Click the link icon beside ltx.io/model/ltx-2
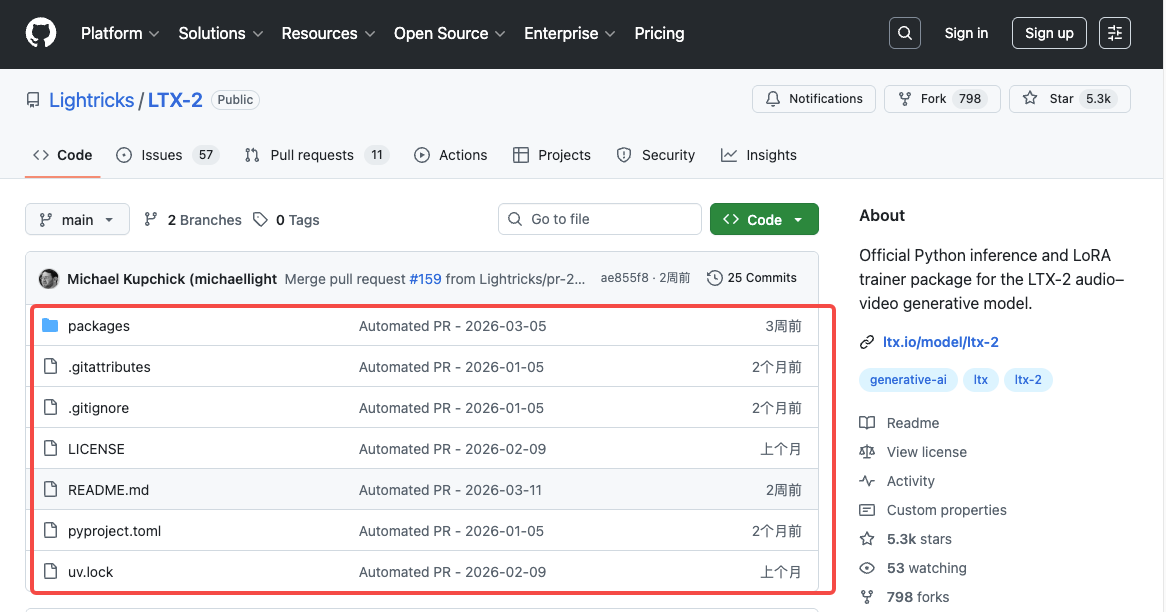 pos(867,342)
